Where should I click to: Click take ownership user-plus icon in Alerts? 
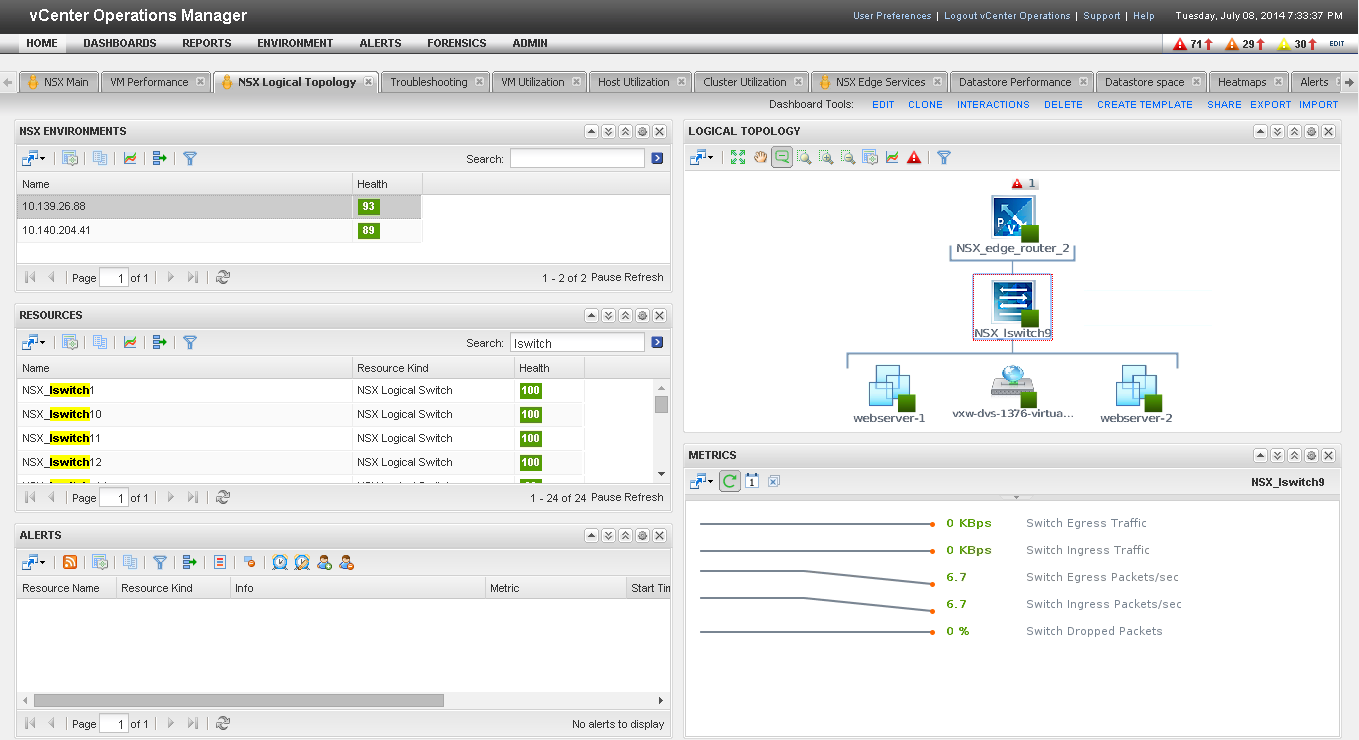(x=324, y=562)
